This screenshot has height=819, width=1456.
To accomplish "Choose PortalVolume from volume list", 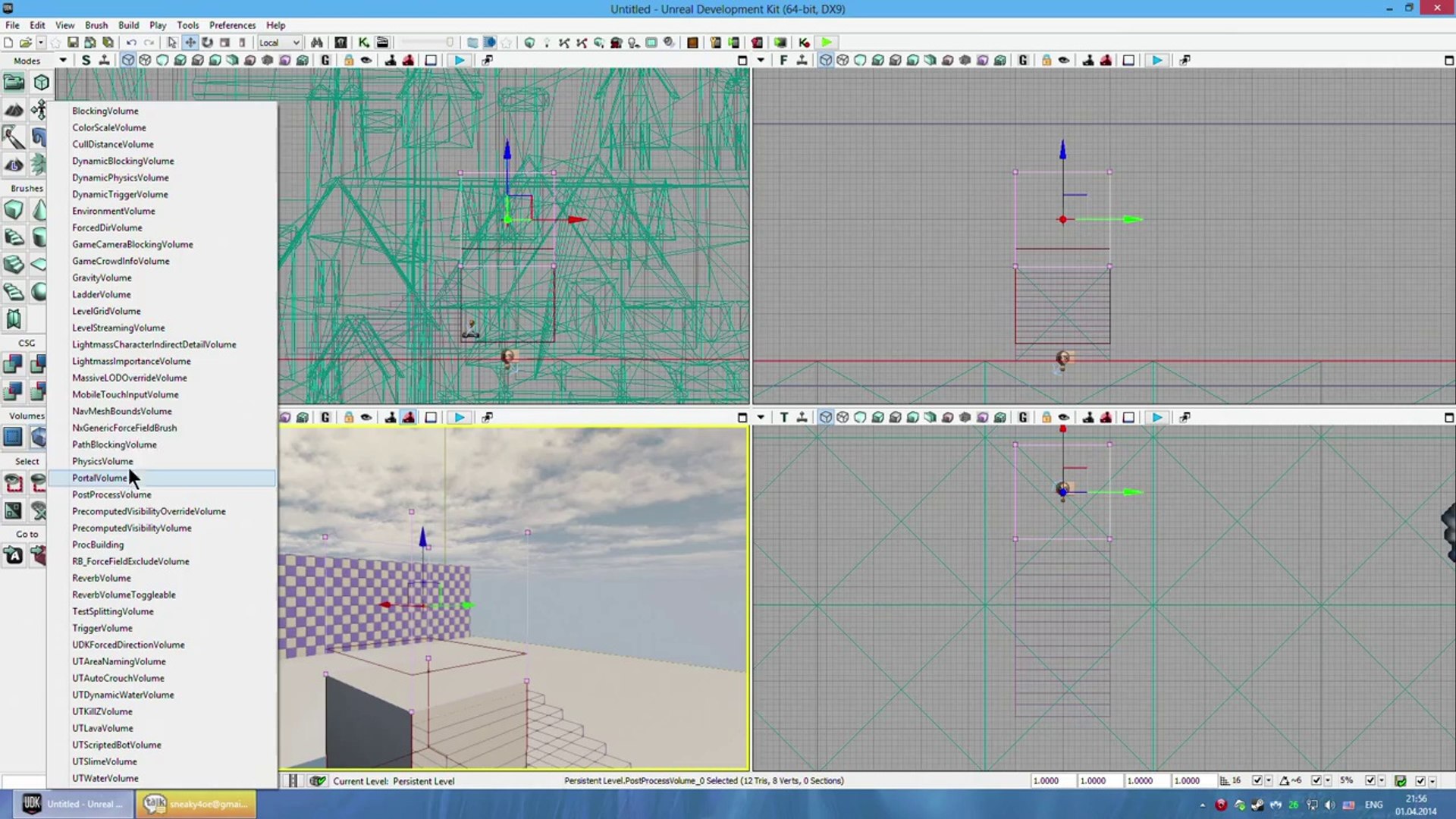I will click(162, 478).
